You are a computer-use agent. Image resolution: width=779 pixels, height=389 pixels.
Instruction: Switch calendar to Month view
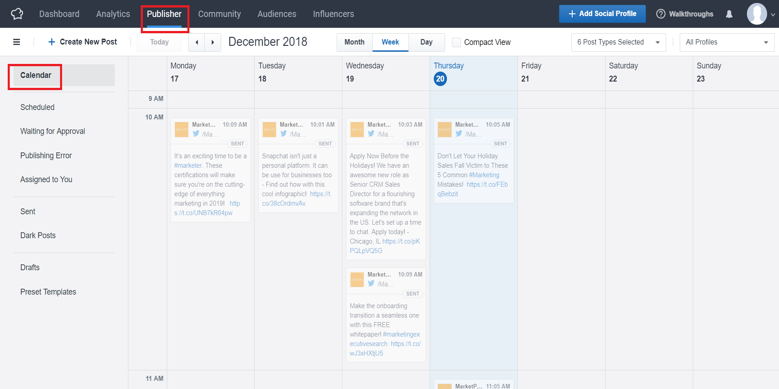(x=354, y=42)
